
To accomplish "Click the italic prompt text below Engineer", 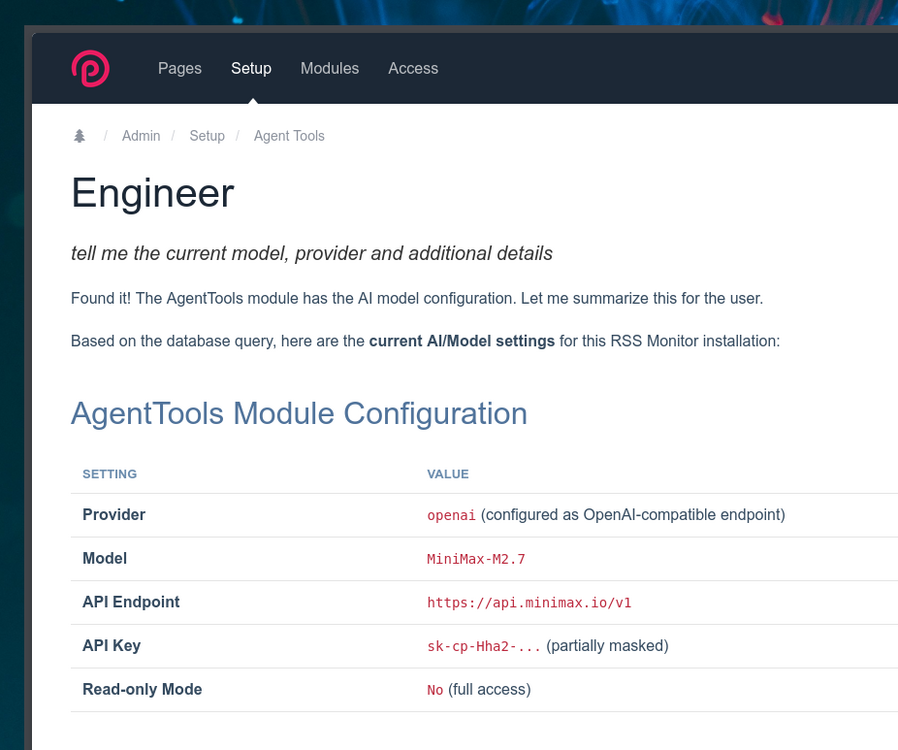I will pos(311,253).
